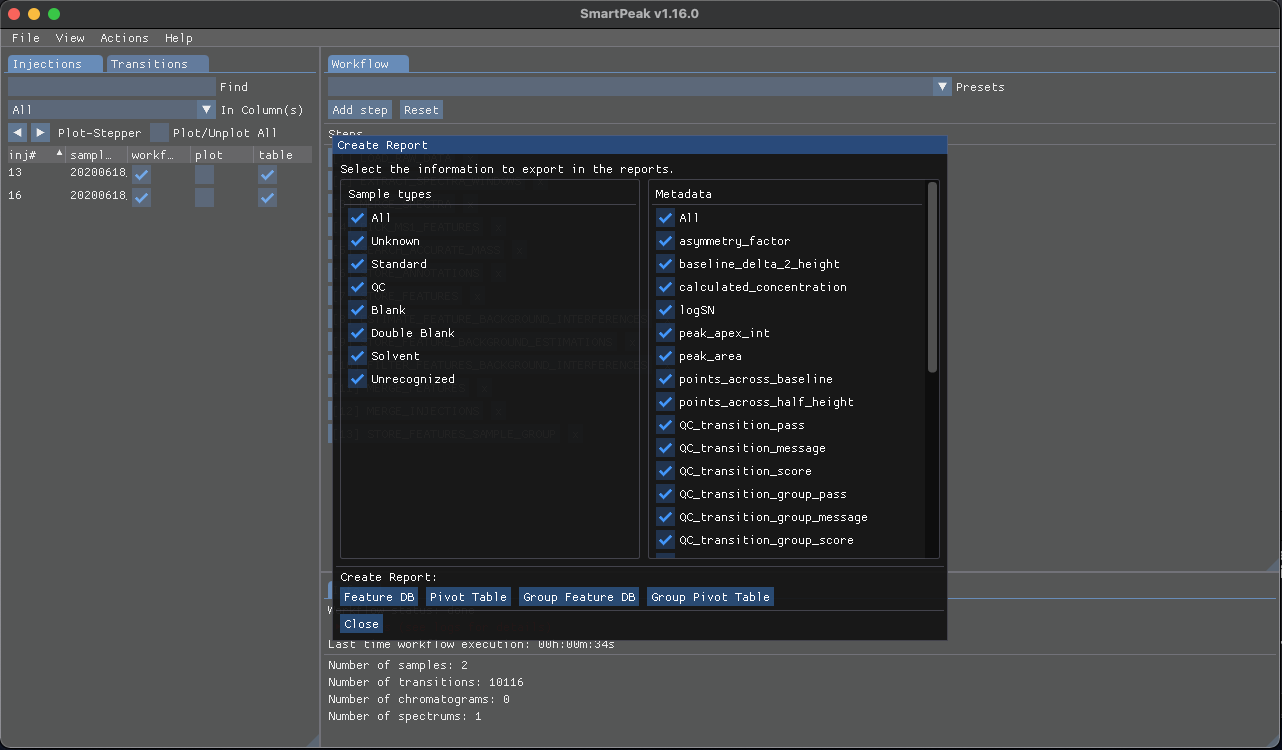1282x750 pixels.
Task: Uncheck QC_transition_group_score metadata
Action: [x=665, y=540]
